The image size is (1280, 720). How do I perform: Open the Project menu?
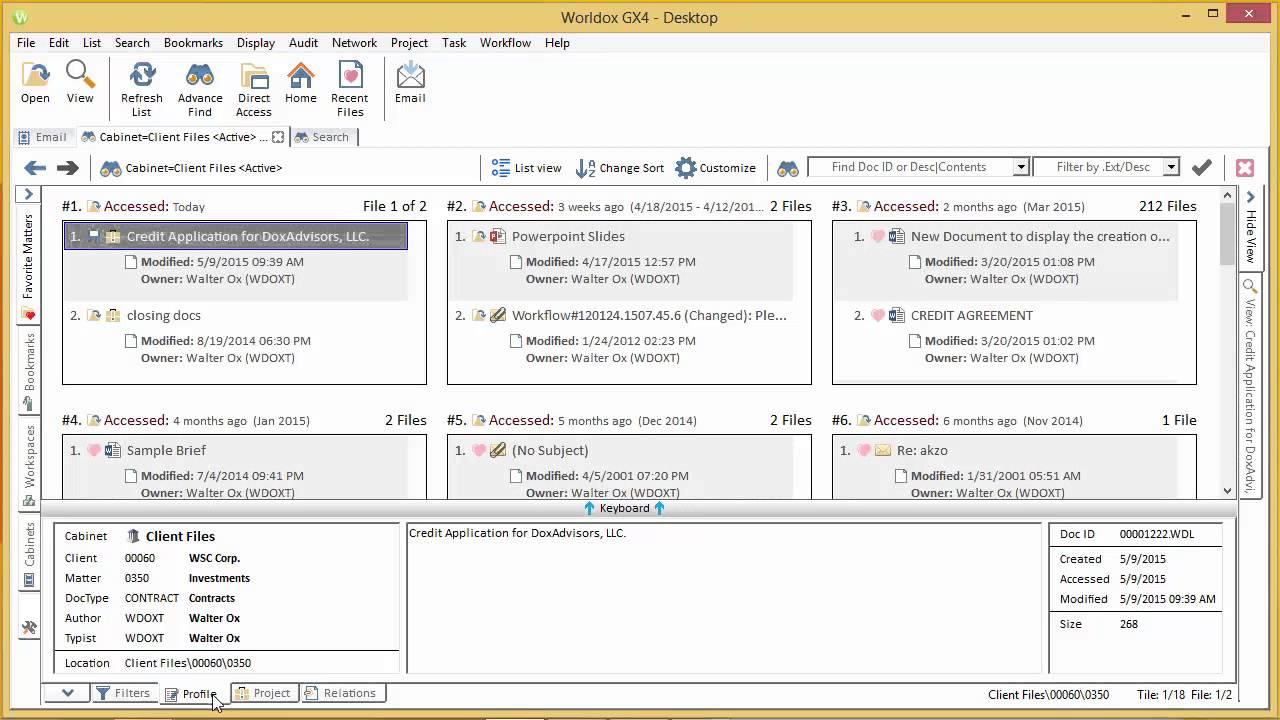point(409,43)
